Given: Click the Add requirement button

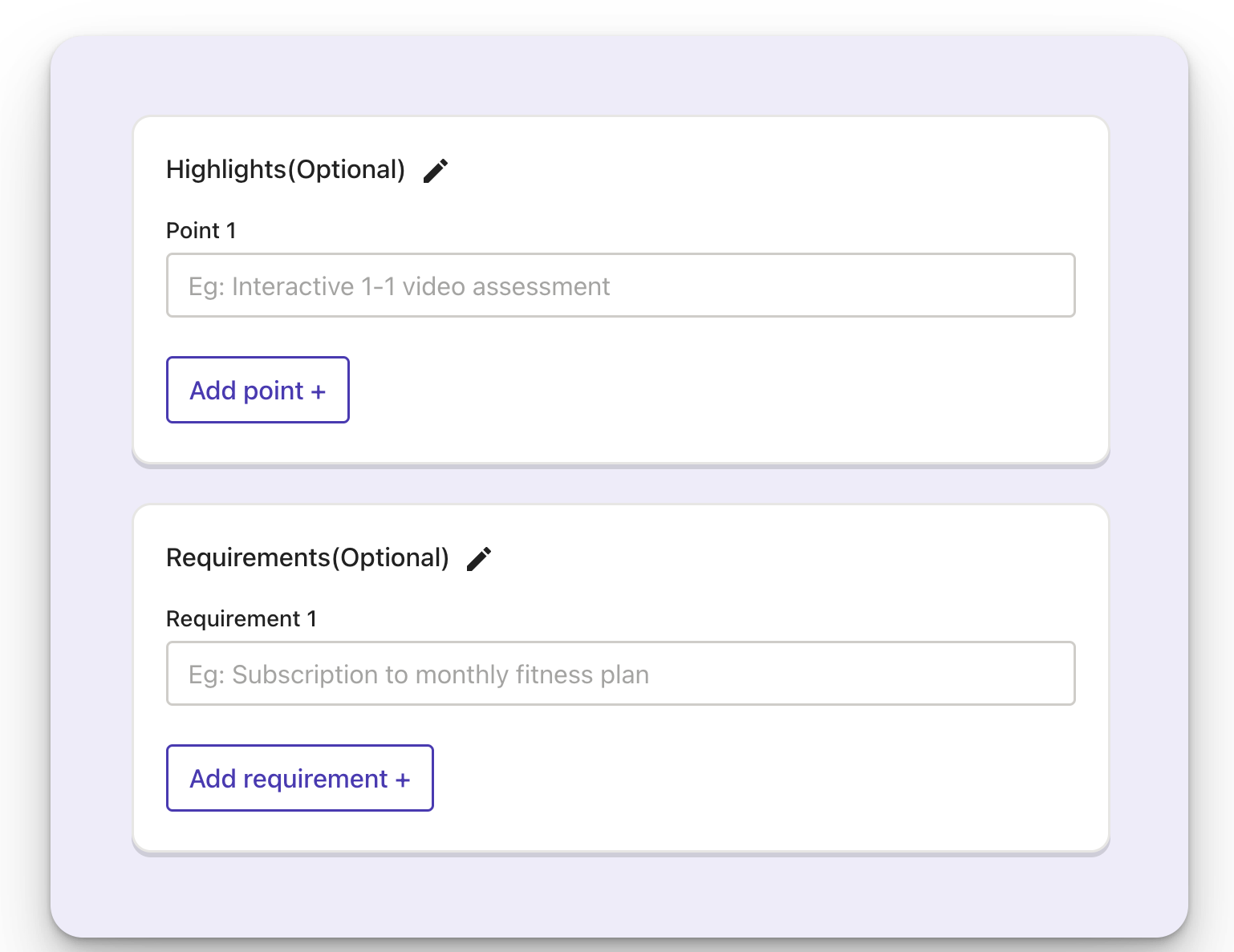Looking at the screenshot, I should (x=300, y=778).
